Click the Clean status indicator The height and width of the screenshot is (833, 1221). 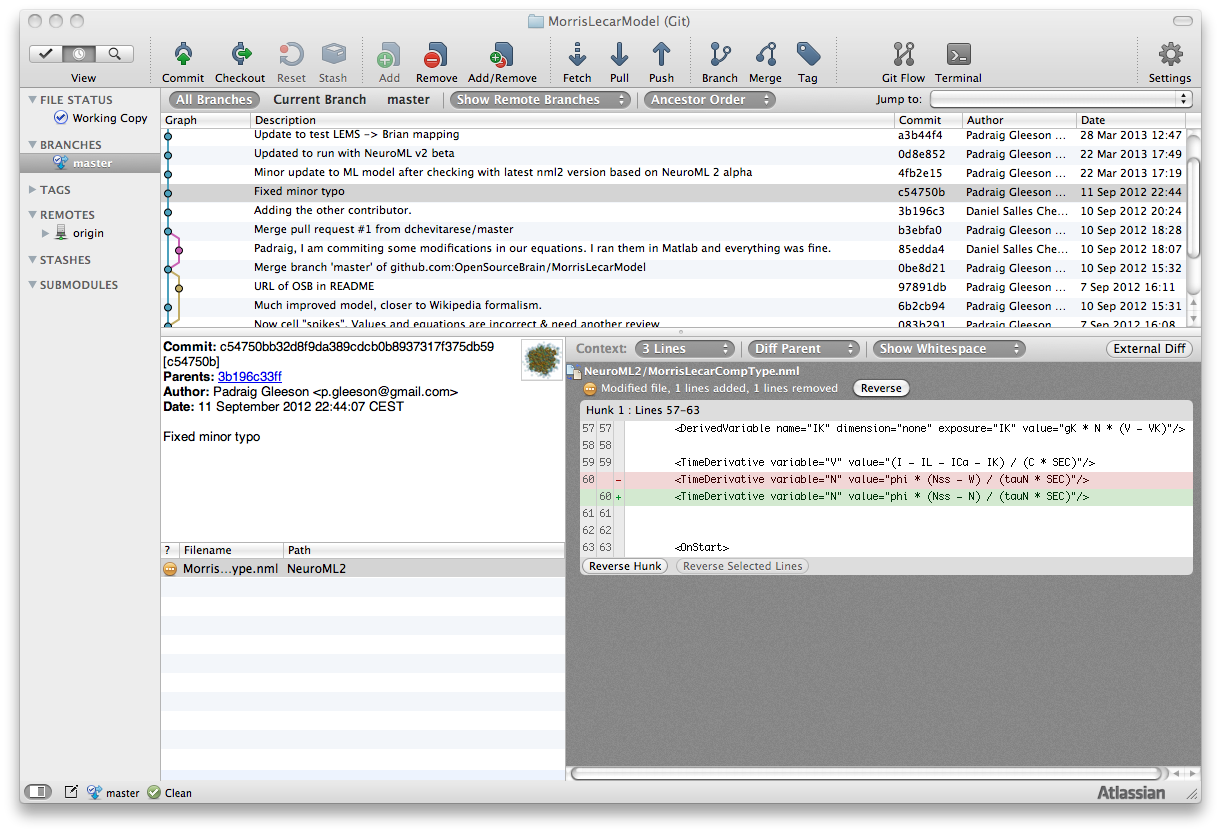tap(169, 793)
